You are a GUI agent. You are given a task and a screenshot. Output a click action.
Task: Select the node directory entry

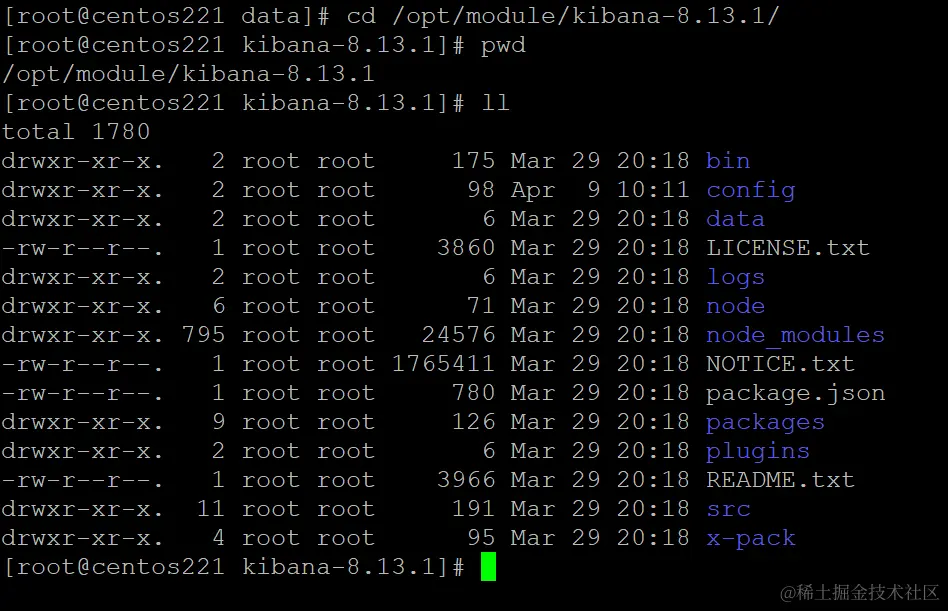(735, 306)
